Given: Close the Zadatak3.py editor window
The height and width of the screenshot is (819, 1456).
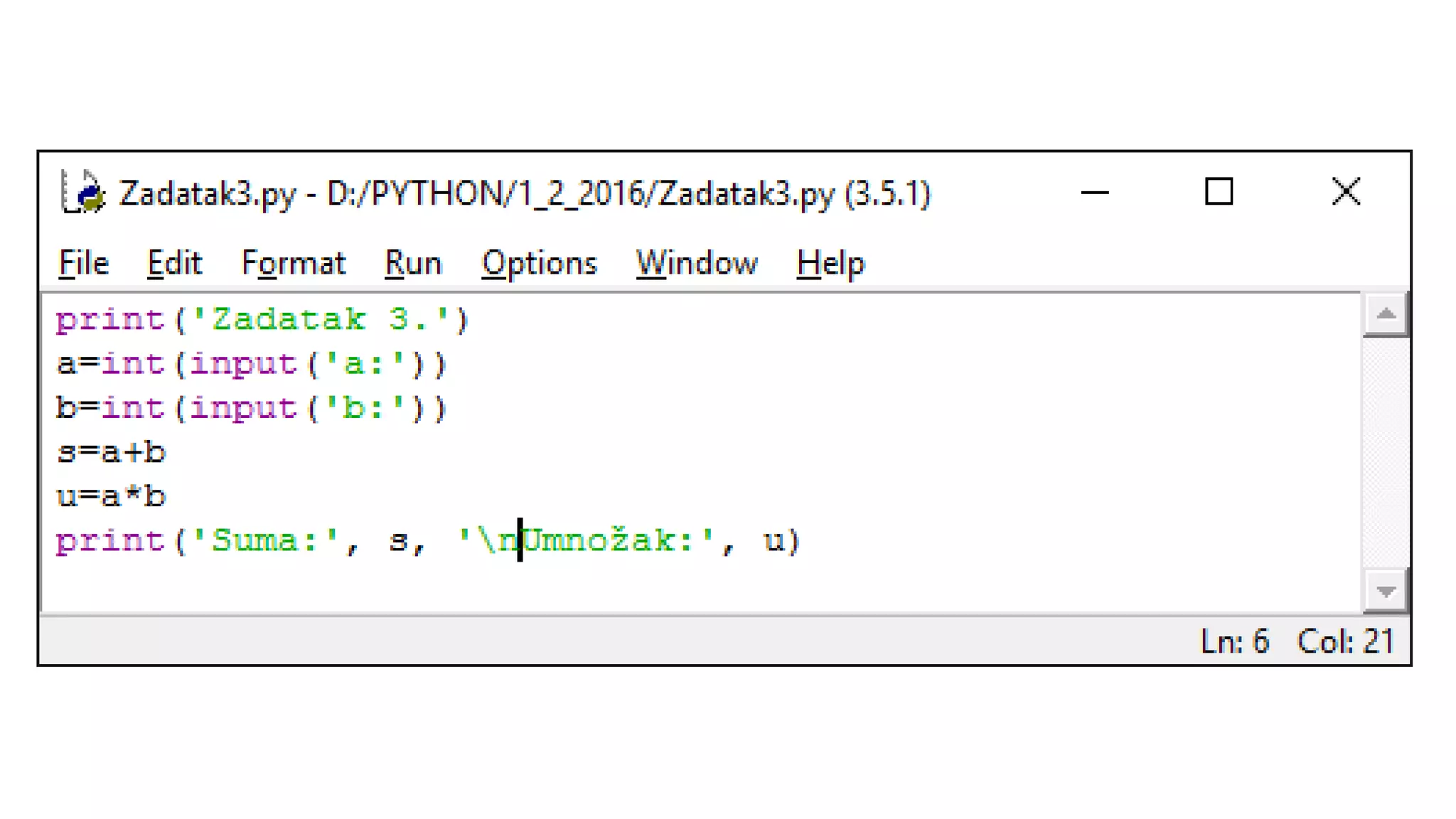Looking at the screenshot, I should point(1345,192).
